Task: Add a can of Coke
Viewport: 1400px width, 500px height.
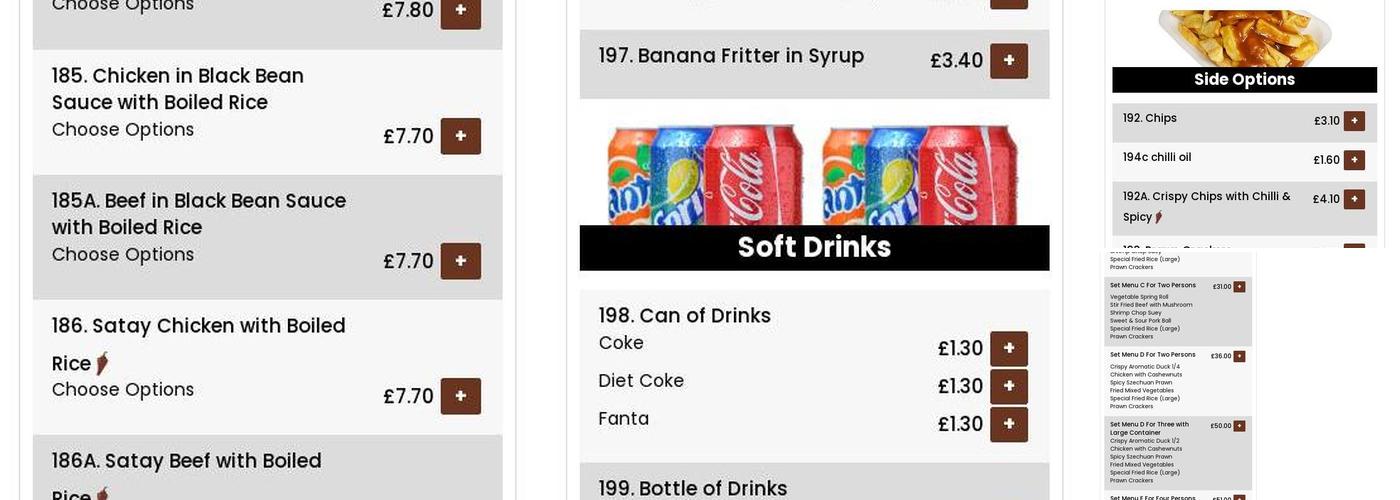Action: pos(1008,349)
